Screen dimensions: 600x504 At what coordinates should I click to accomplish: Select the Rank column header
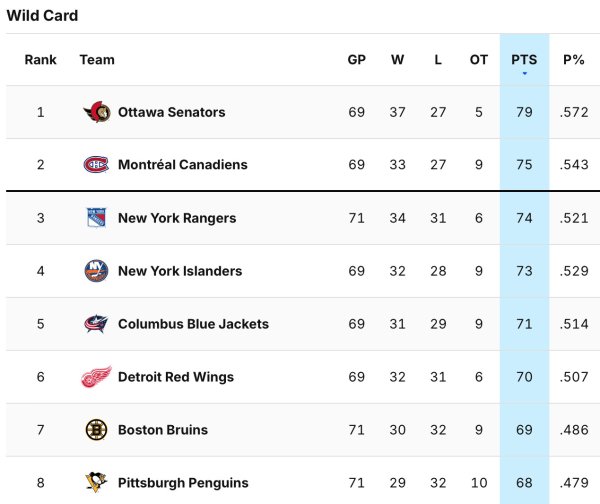pyautogui.click(x=41, y=60)
